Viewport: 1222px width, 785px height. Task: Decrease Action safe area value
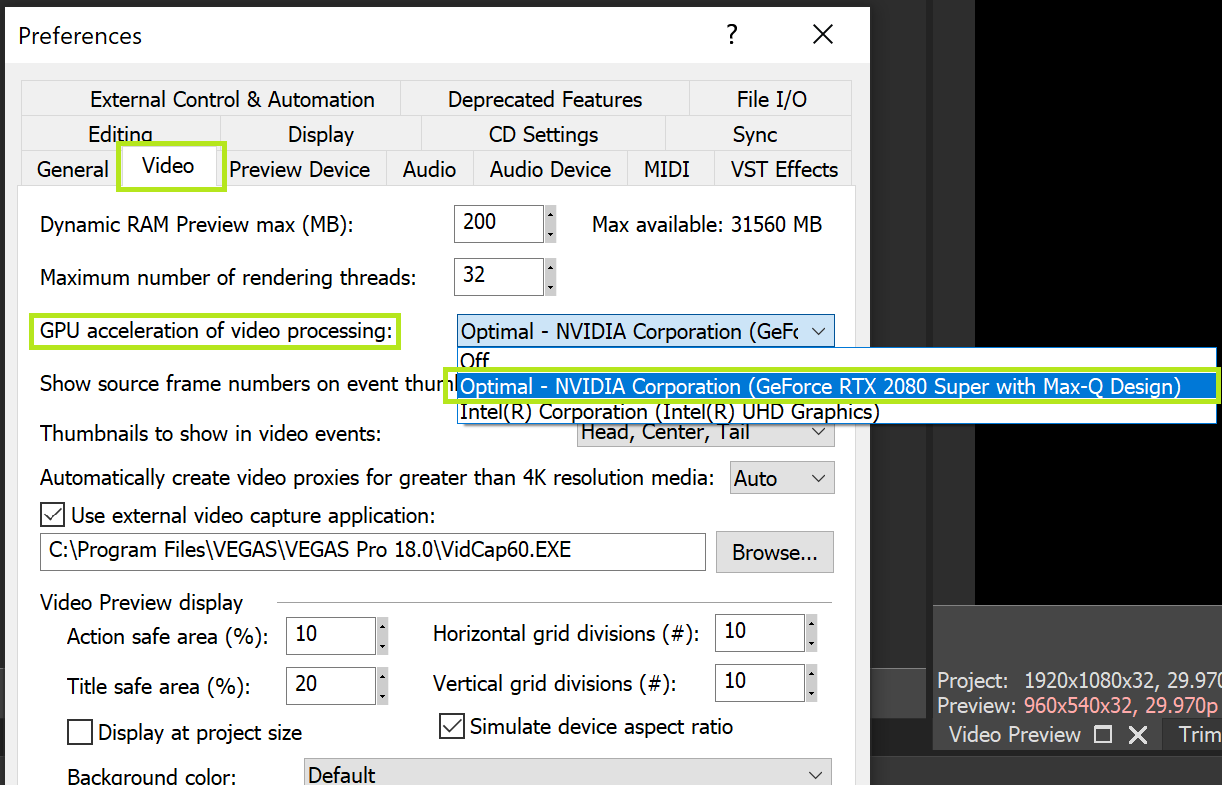382,645
